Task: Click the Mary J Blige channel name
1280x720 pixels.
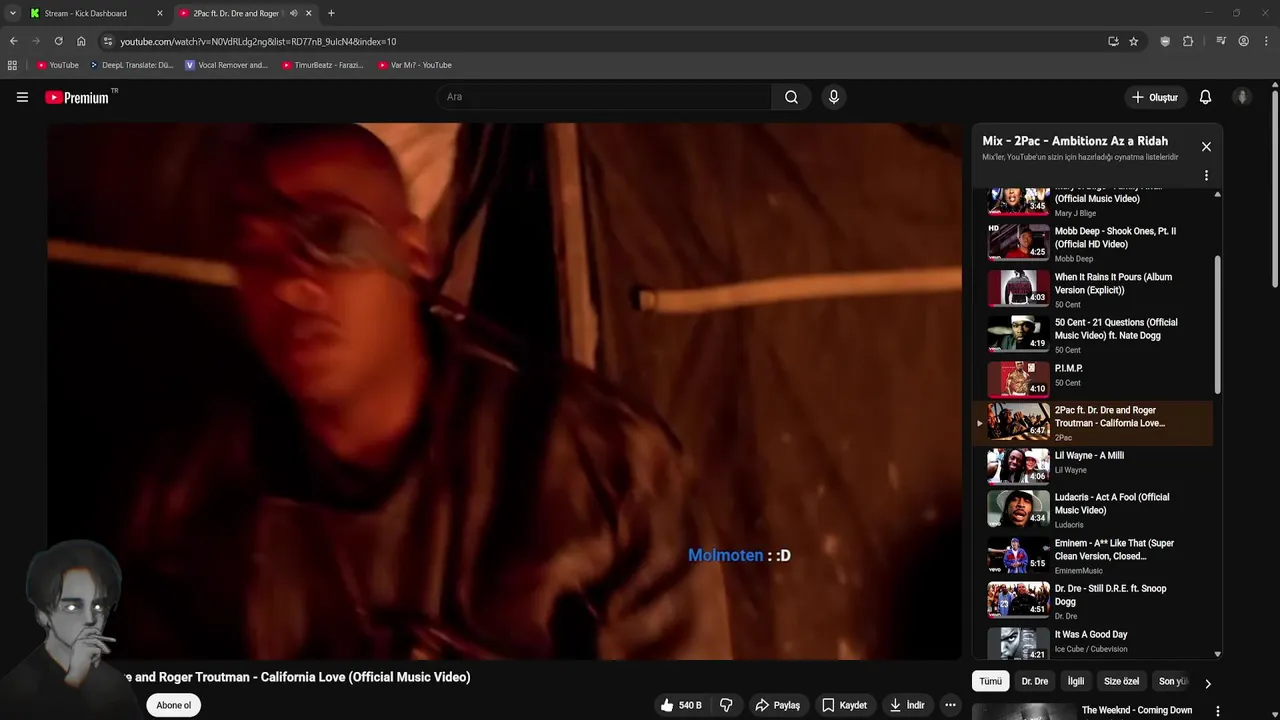Action: click(1075, 213)
